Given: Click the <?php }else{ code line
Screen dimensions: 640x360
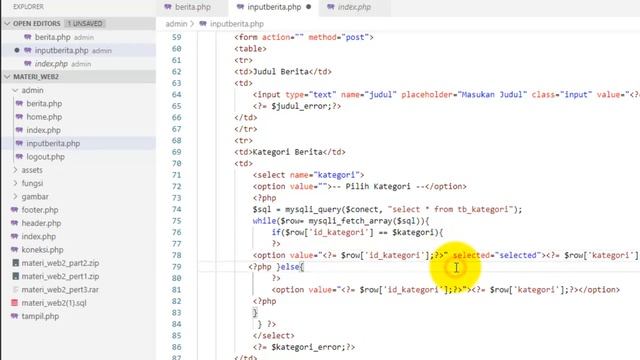Looking at the screenshot, I should coord(276,267).
